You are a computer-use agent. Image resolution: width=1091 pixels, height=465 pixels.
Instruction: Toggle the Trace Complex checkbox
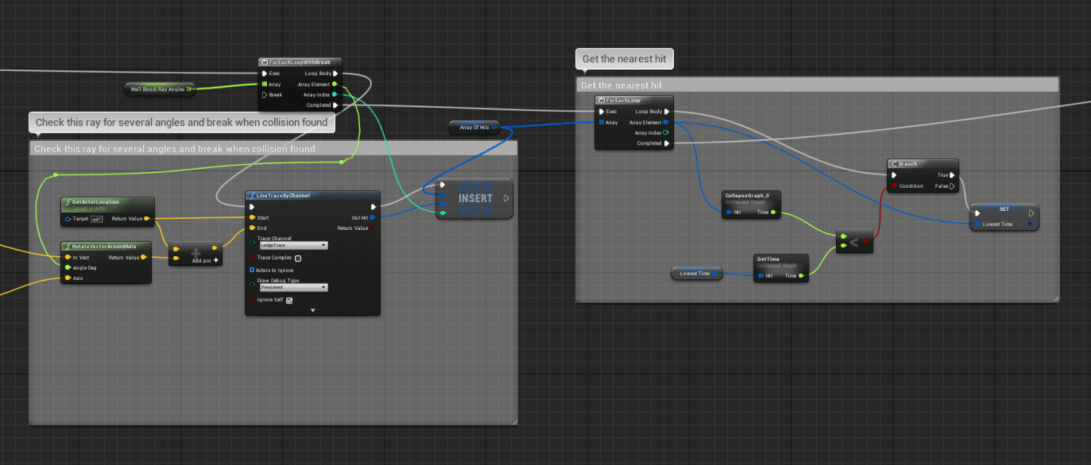[298, 258]
